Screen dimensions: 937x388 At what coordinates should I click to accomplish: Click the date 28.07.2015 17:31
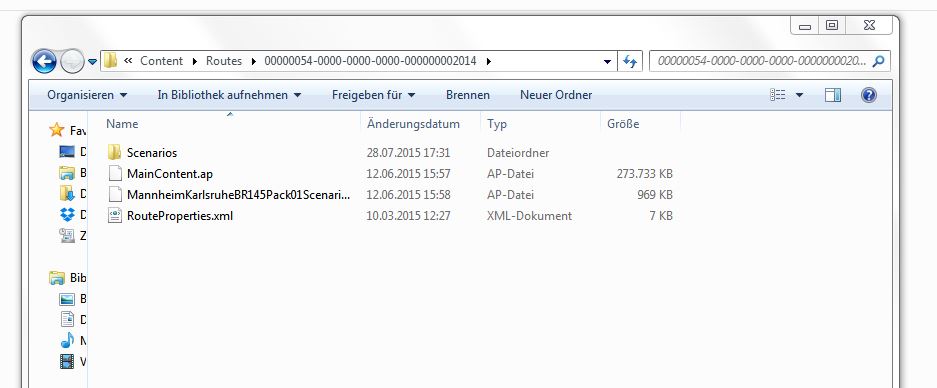coord(408,153)
